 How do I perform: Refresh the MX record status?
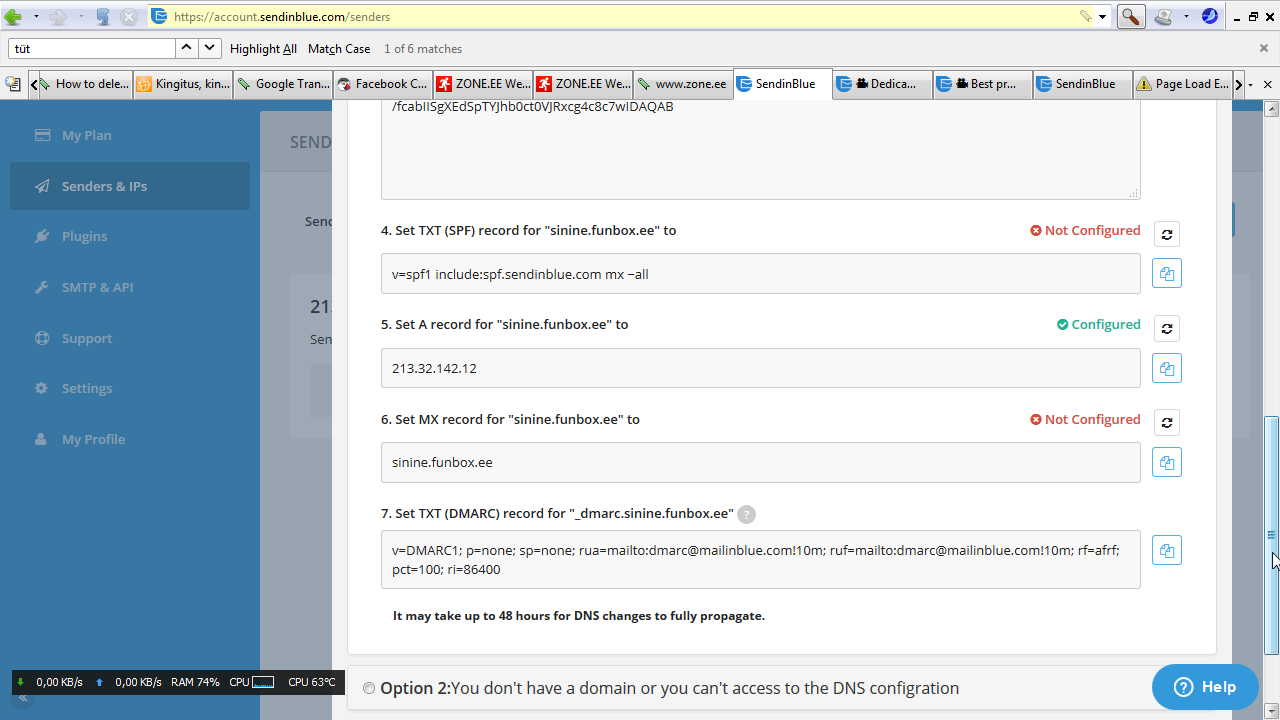click(x=1167, y=422)
